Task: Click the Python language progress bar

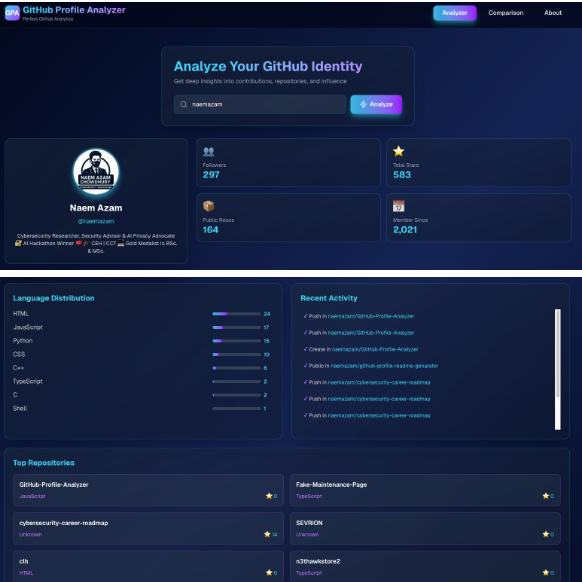Action: [236, 341]
